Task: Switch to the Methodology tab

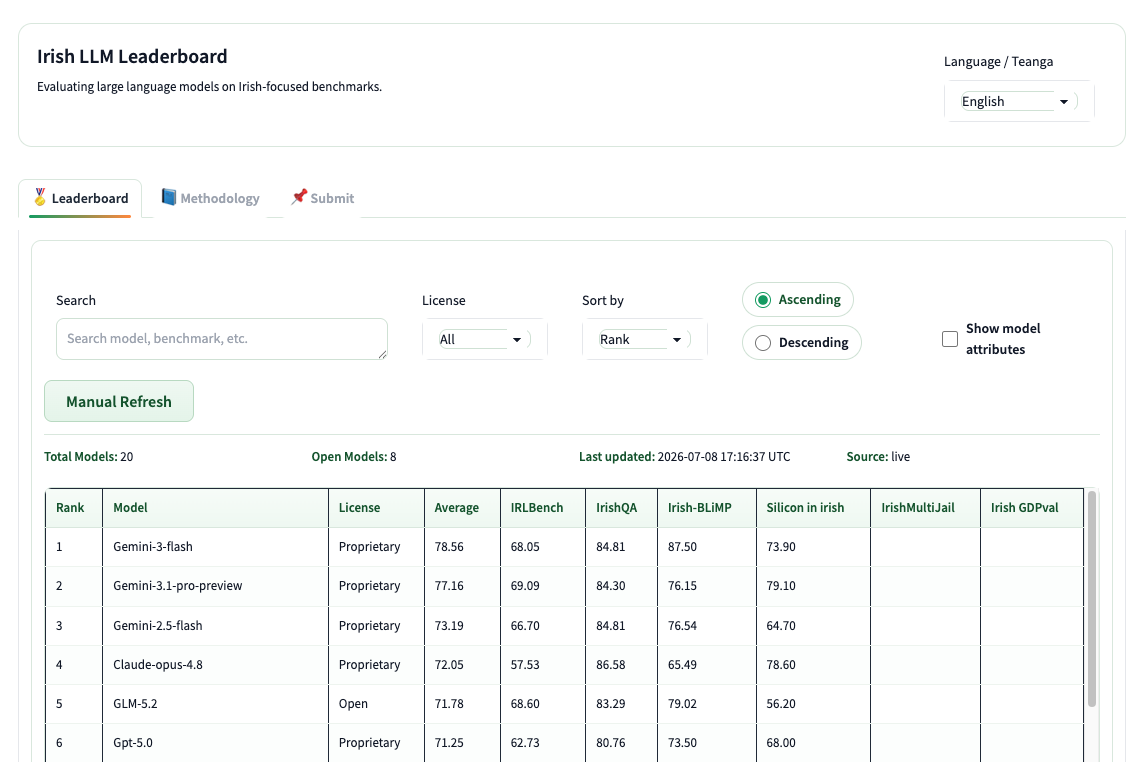Action: (210, 198)
